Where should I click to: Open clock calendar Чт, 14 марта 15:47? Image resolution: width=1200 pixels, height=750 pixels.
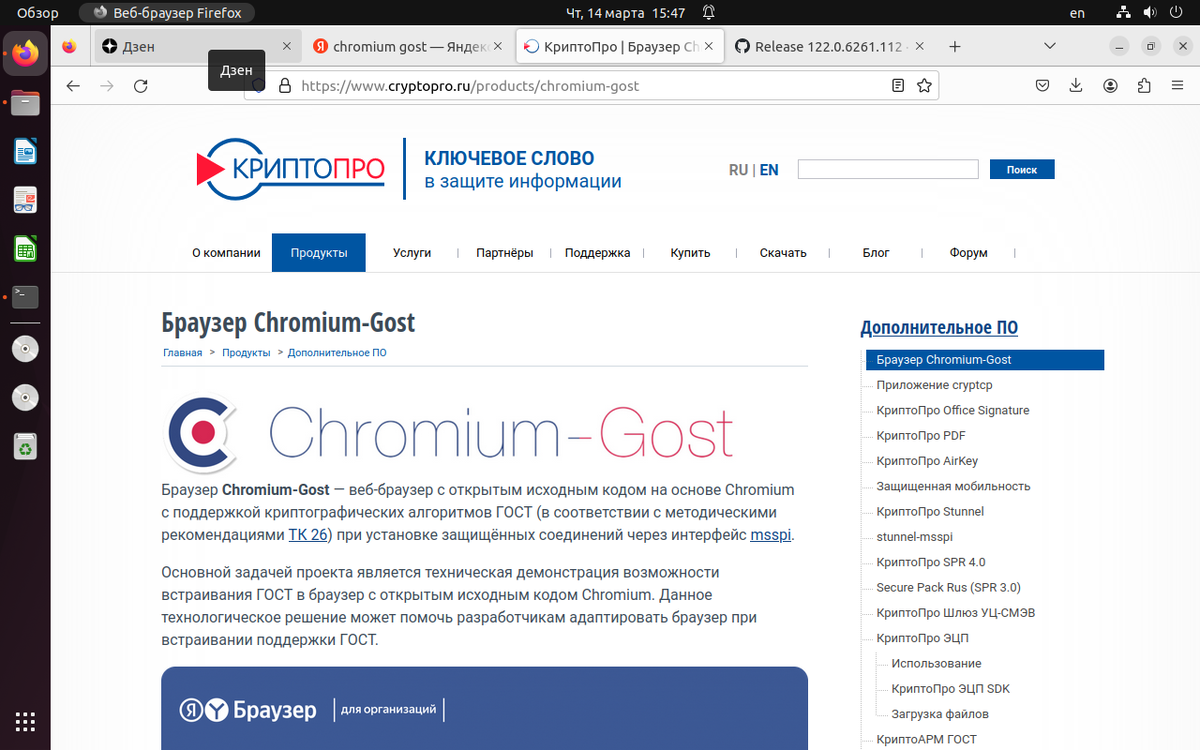626,13
